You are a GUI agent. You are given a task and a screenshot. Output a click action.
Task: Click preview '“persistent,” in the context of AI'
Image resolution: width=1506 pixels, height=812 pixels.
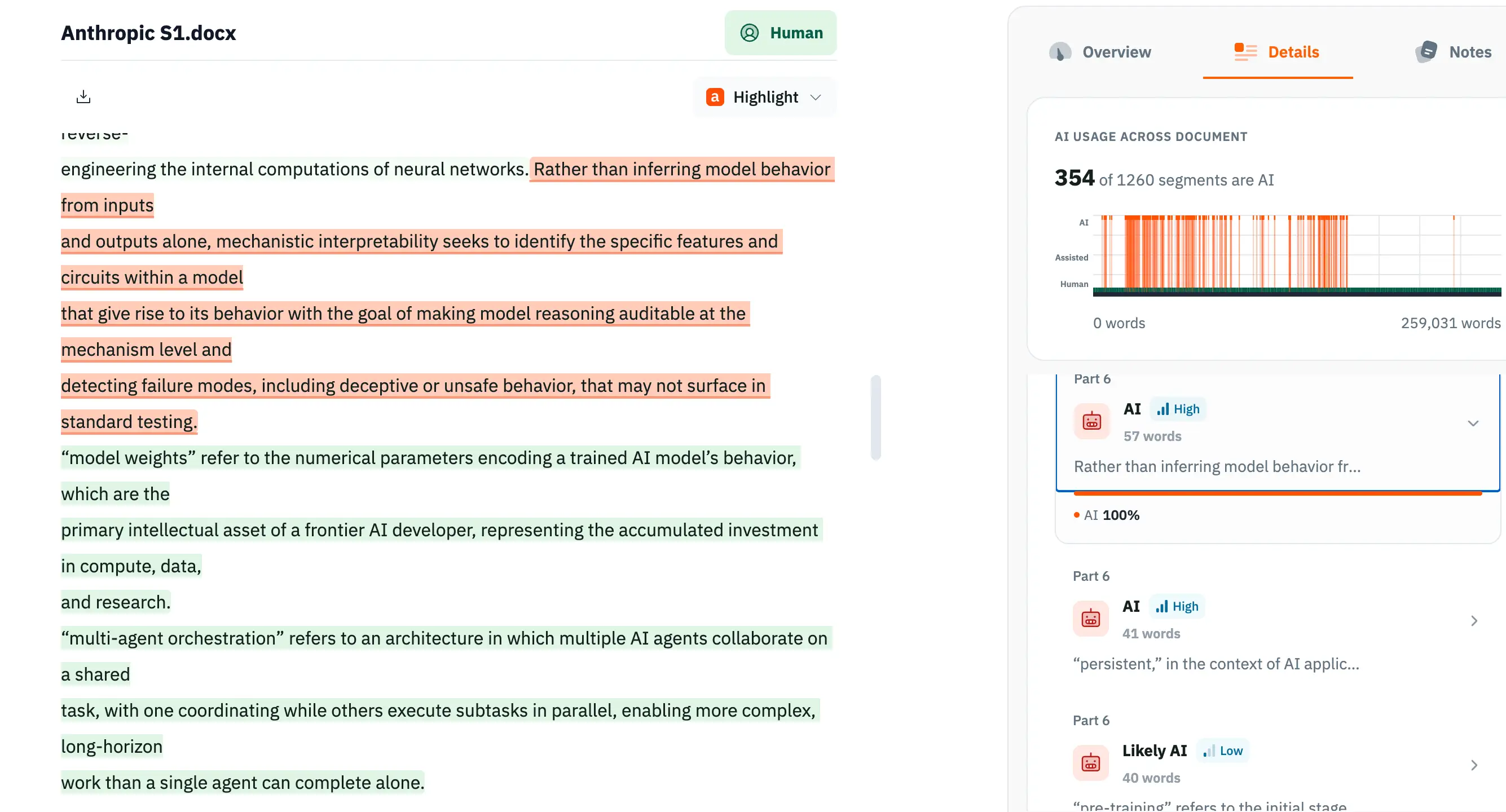(x=1216, y=664)
